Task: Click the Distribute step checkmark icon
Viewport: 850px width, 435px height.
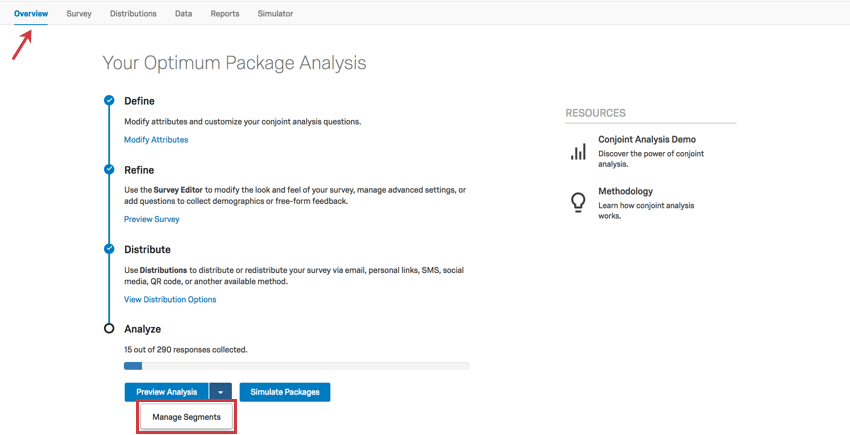Action: [x=109, y=249]
